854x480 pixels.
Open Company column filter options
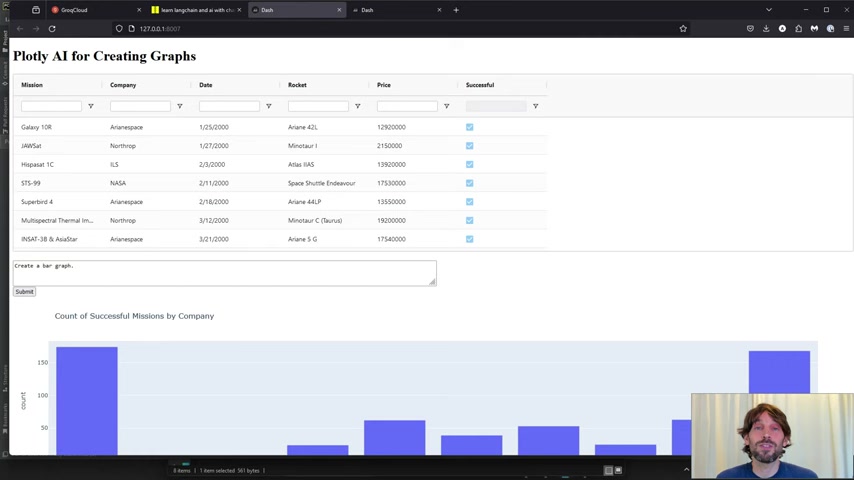point(180,106)
